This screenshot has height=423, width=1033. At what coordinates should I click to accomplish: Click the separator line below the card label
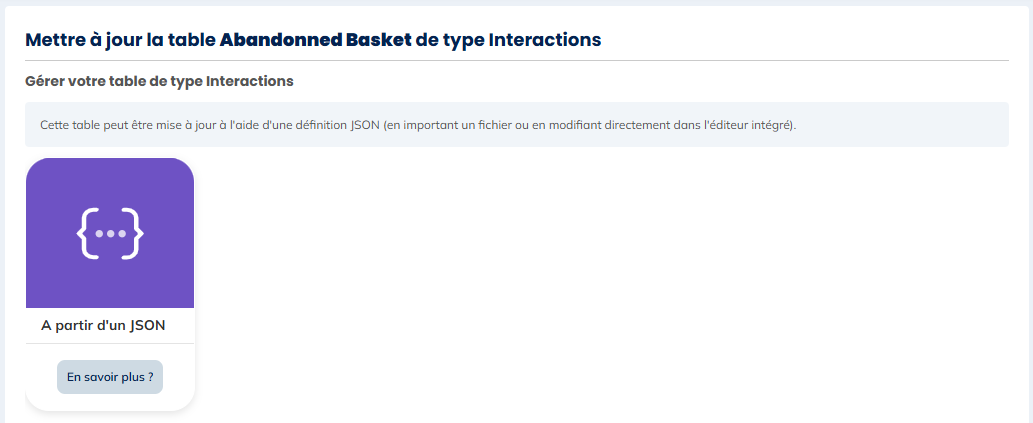[x=110, y=343]
